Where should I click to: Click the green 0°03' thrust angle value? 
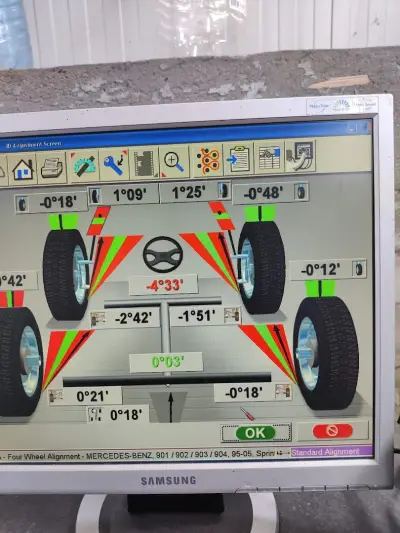[x=166, y=362]
